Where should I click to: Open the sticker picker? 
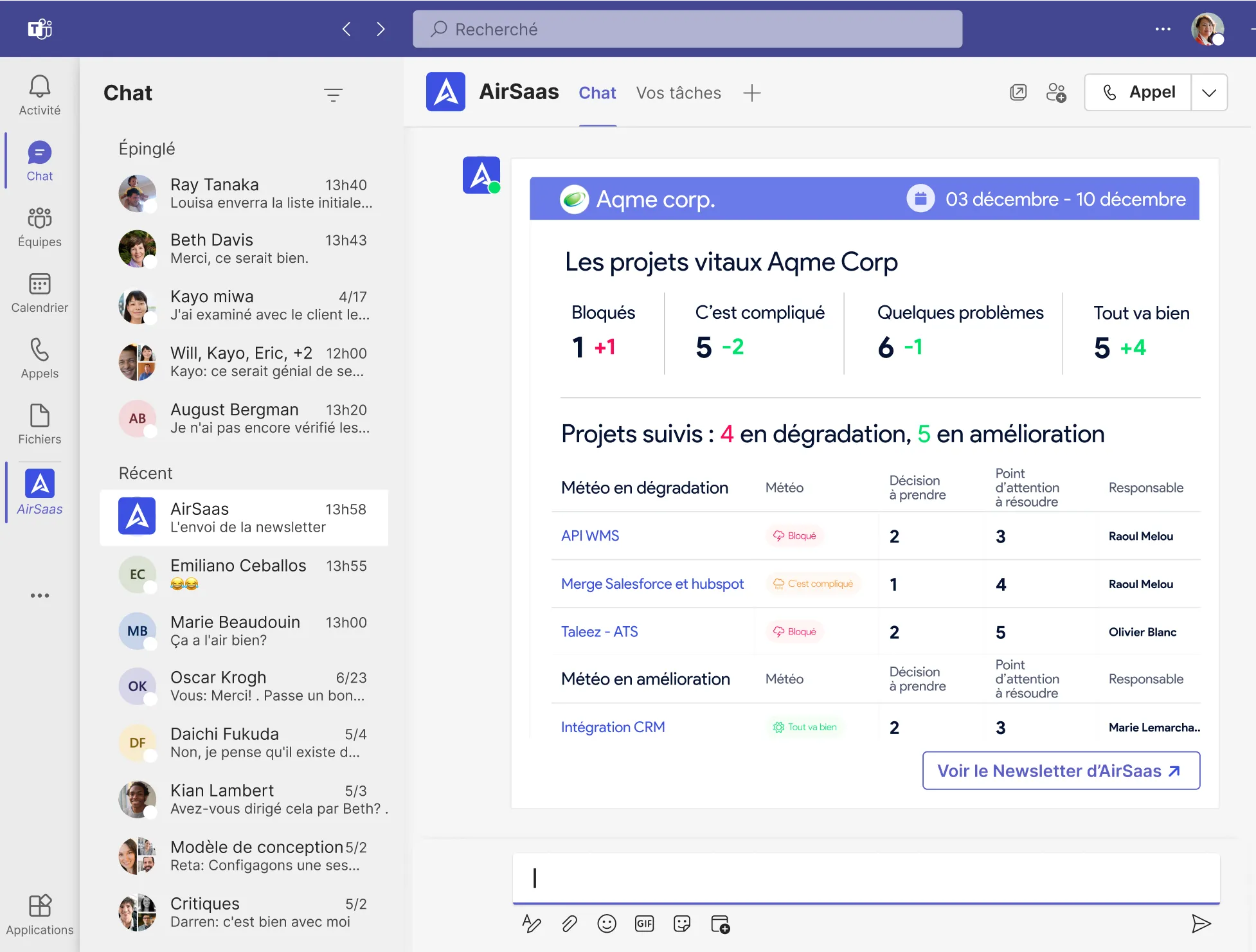tap(681, 924)
